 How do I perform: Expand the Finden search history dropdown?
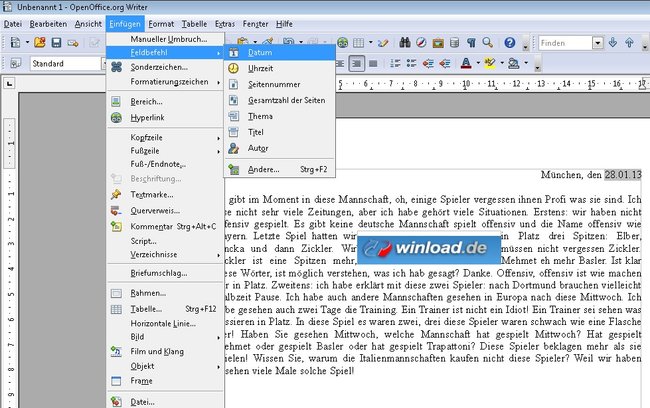point(597,43)
